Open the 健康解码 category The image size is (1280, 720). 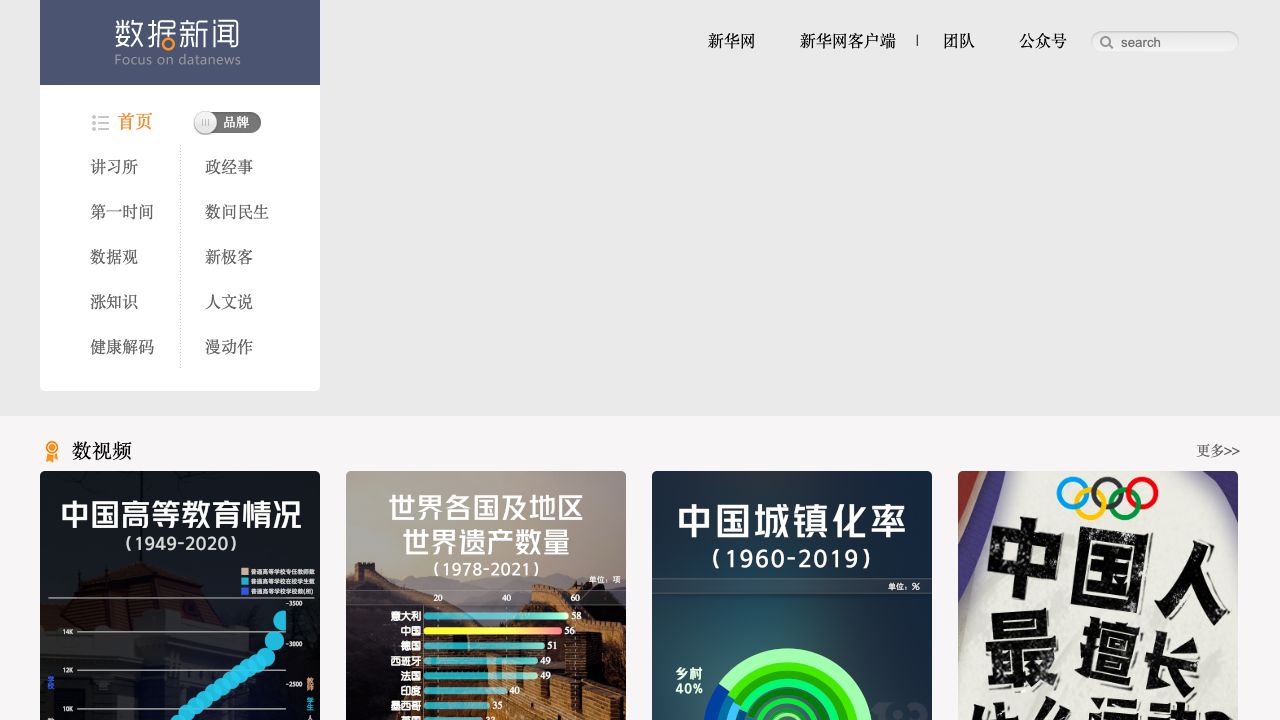coord(122,347)
